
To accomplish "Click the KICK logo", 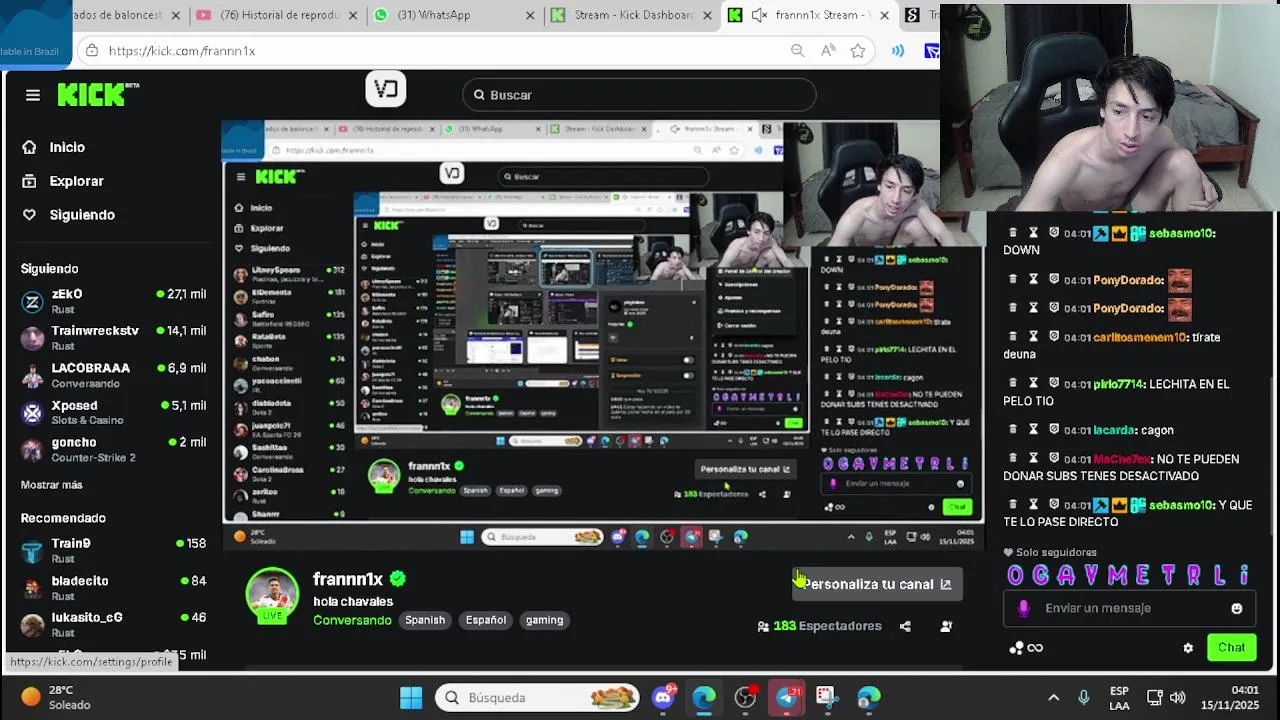I will tap(97, 94).
